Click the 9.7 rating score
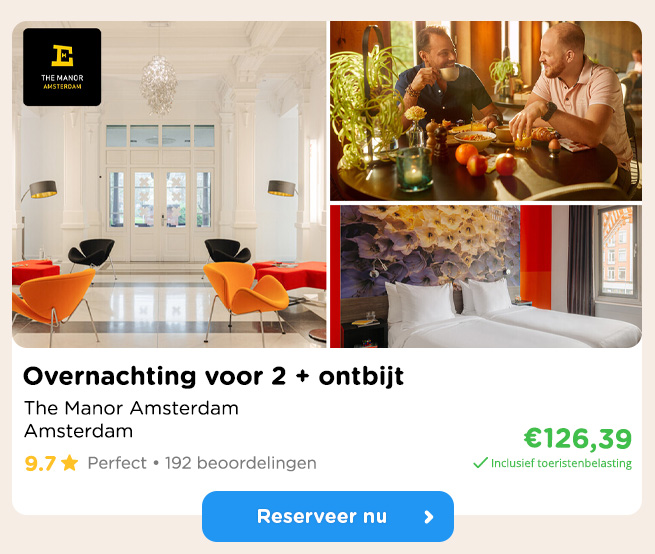The image size is (655, 554). pos(40,463)
